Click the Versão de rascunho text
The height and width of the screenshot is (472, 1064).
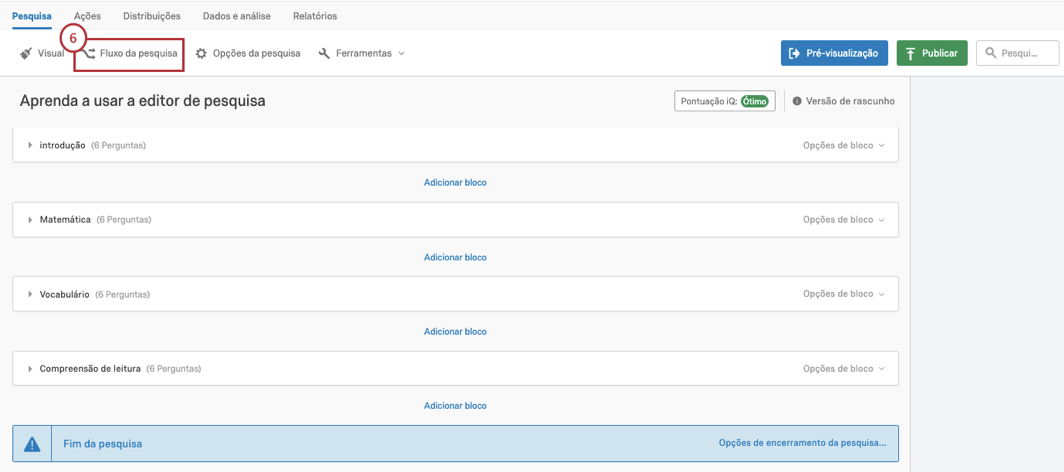tap(850, 101)
